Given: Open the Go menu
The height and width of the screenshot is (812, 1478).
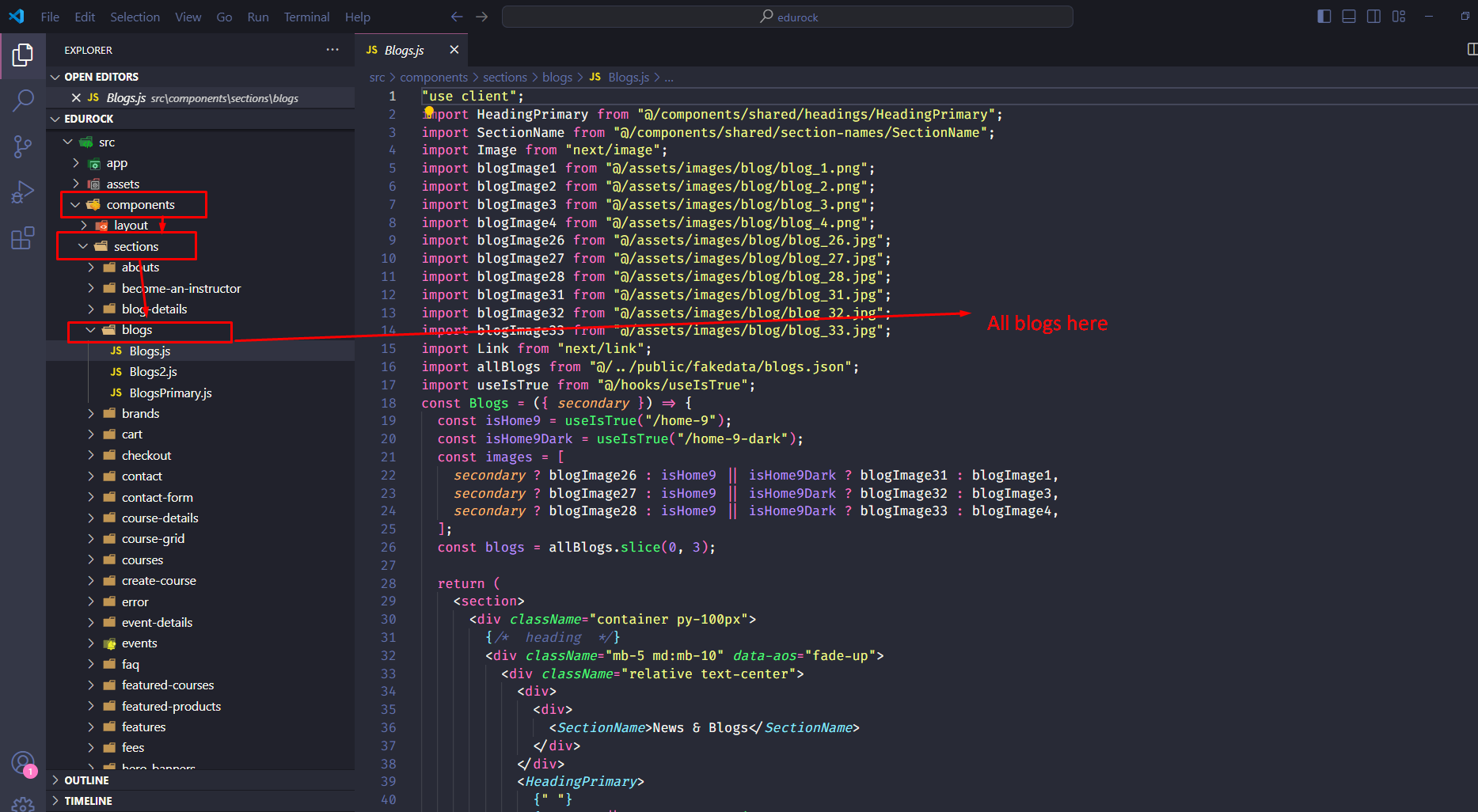Looking at the screenshot, I should [224, 17].
